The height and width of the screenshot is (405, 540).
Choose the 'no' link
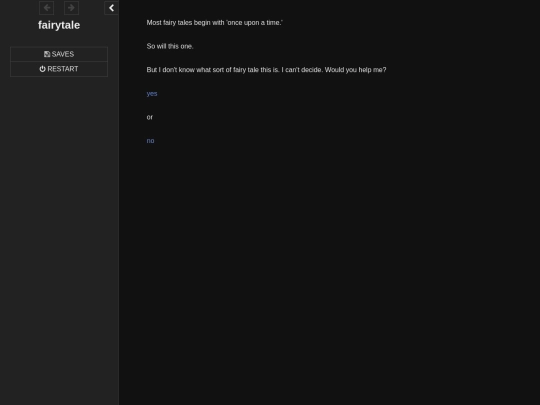coord(150,141)
